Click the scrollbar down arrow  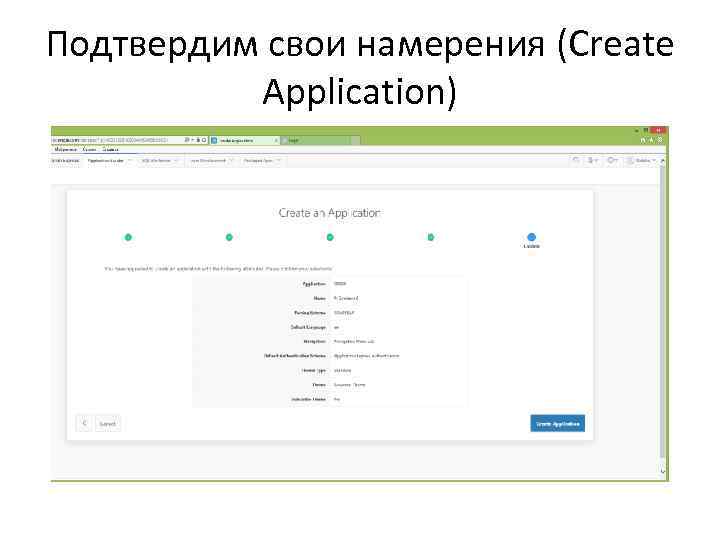(x=662, y=471)
